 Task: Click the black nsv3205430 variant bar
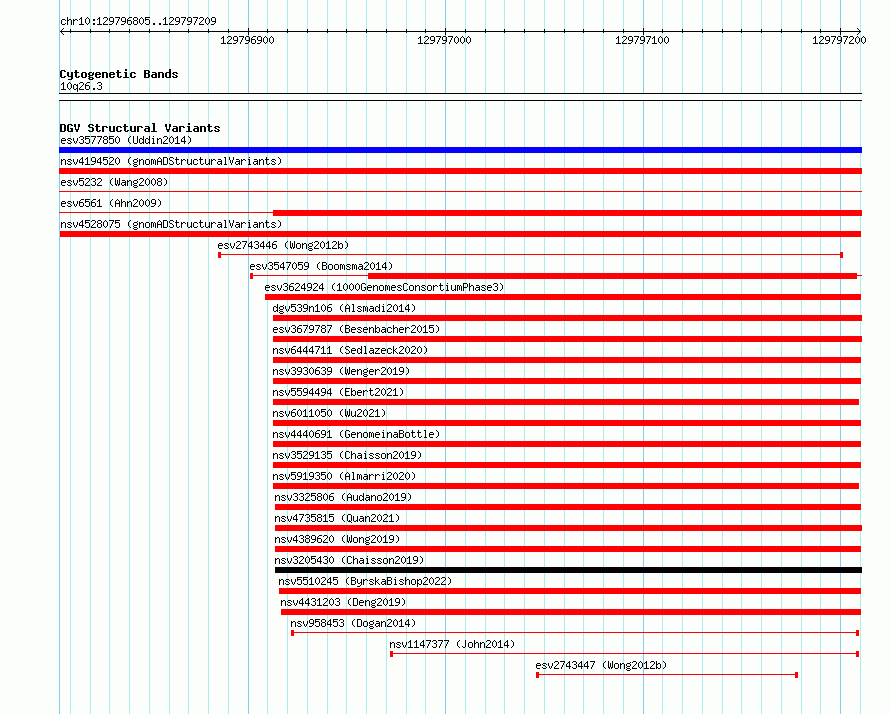tap(568, 570)
